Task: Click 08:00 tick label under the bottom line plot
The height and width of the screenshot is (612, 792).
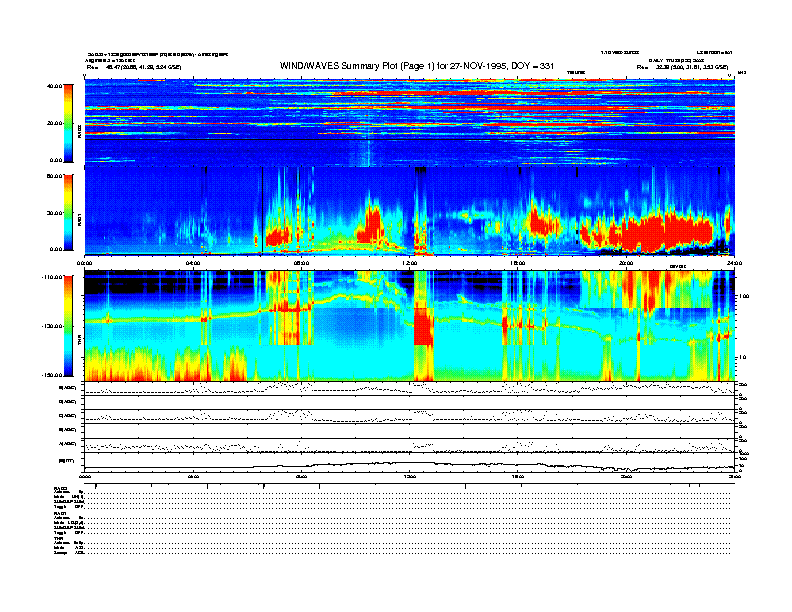Action: [x=302, y=476]
